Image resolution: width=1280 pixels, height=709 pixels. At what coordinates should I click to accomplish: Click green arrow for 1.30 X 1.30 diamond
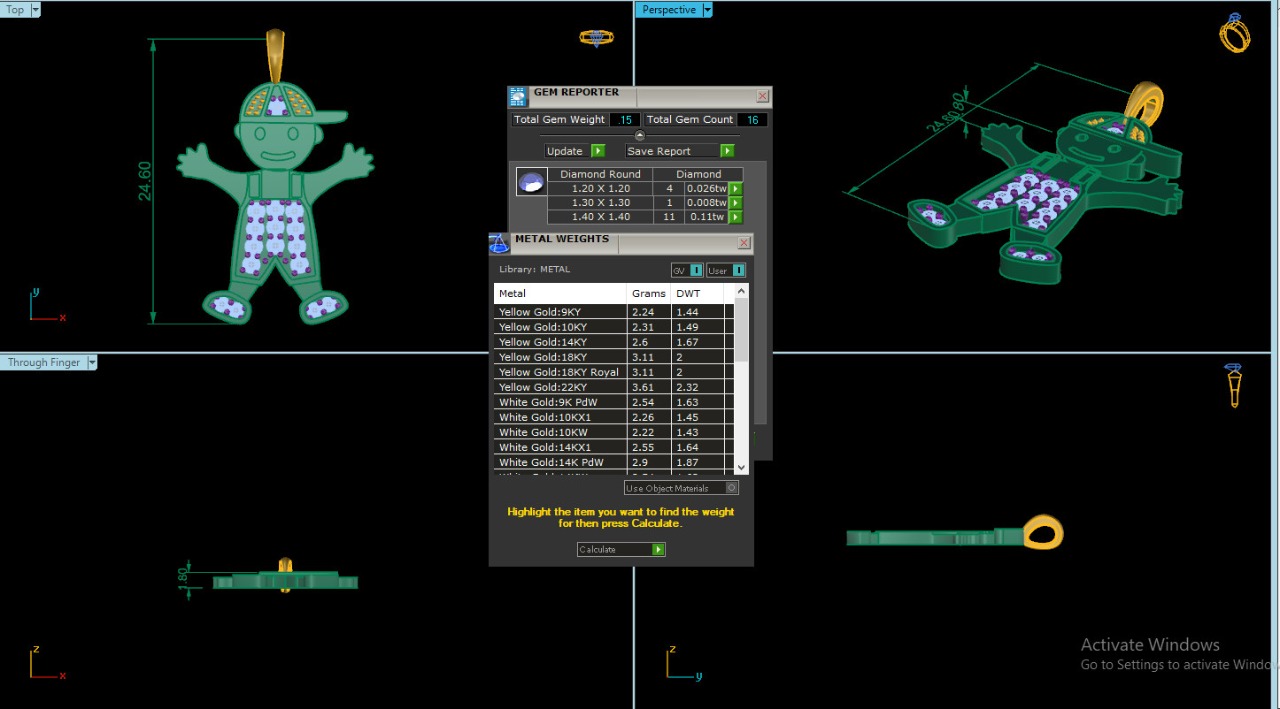[735, 203]
